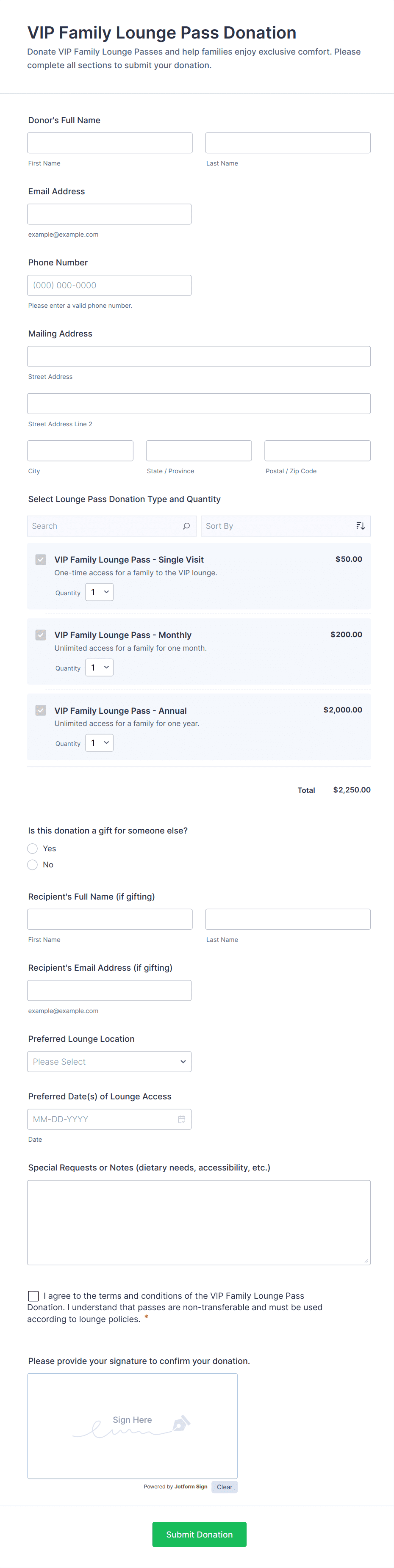Screen dimensions: 394x1568
Task: Click the Special Requests notes textarea
Action: [199, 1222]
